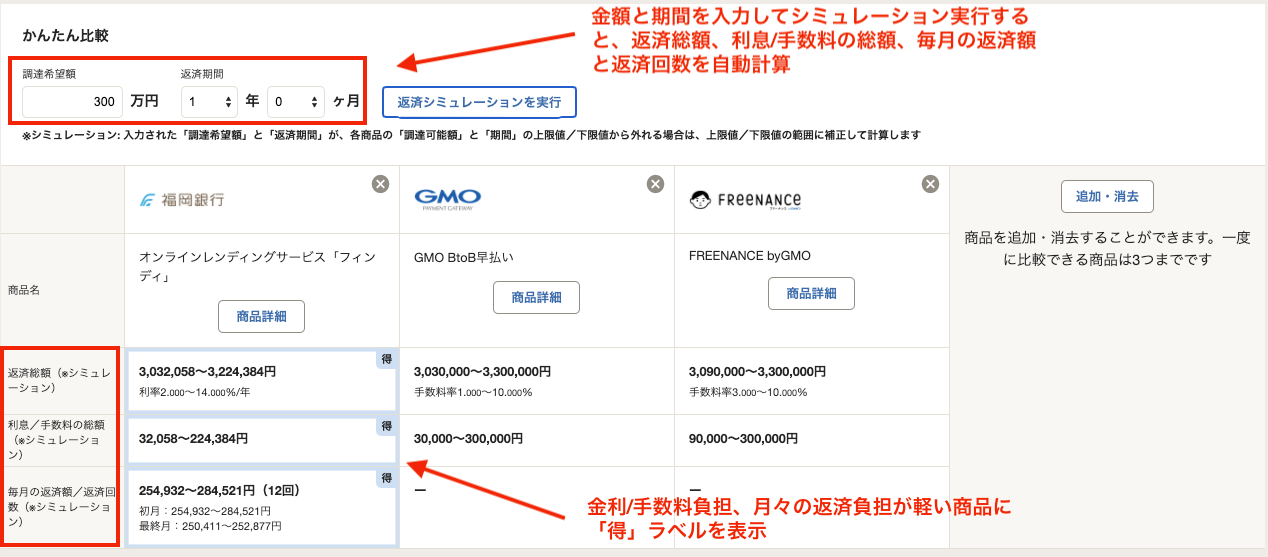Open 商品詳細 for GMO BtoB早払い
The image size is (1268, 557).
coord(536,297)
